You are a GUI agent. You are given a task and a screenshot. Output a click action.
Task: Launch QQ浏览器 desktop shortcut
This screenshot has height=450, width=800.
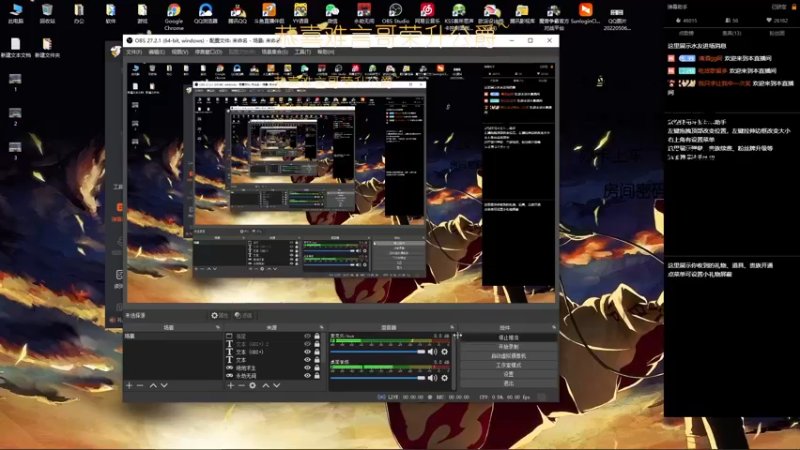coord(206,14)
